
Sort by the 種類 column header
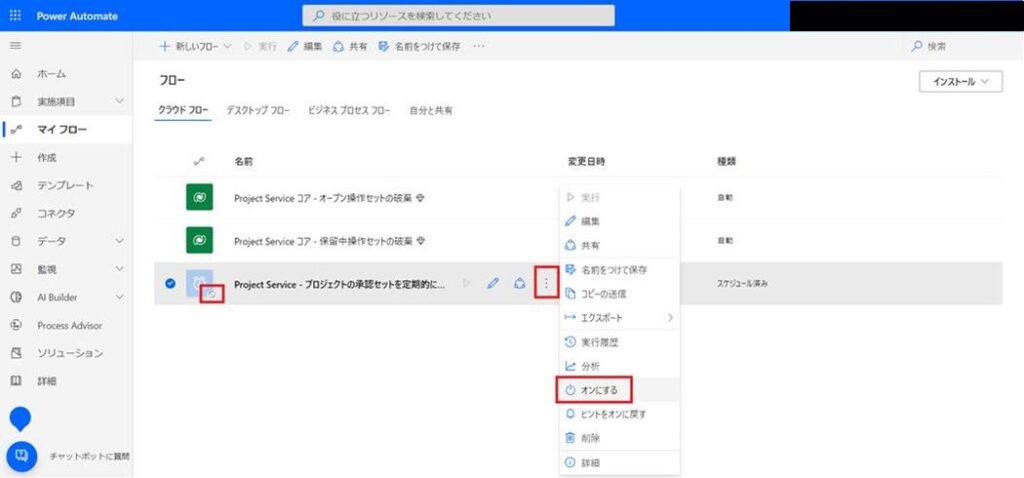pyautogui.click(x=726, y=161)
